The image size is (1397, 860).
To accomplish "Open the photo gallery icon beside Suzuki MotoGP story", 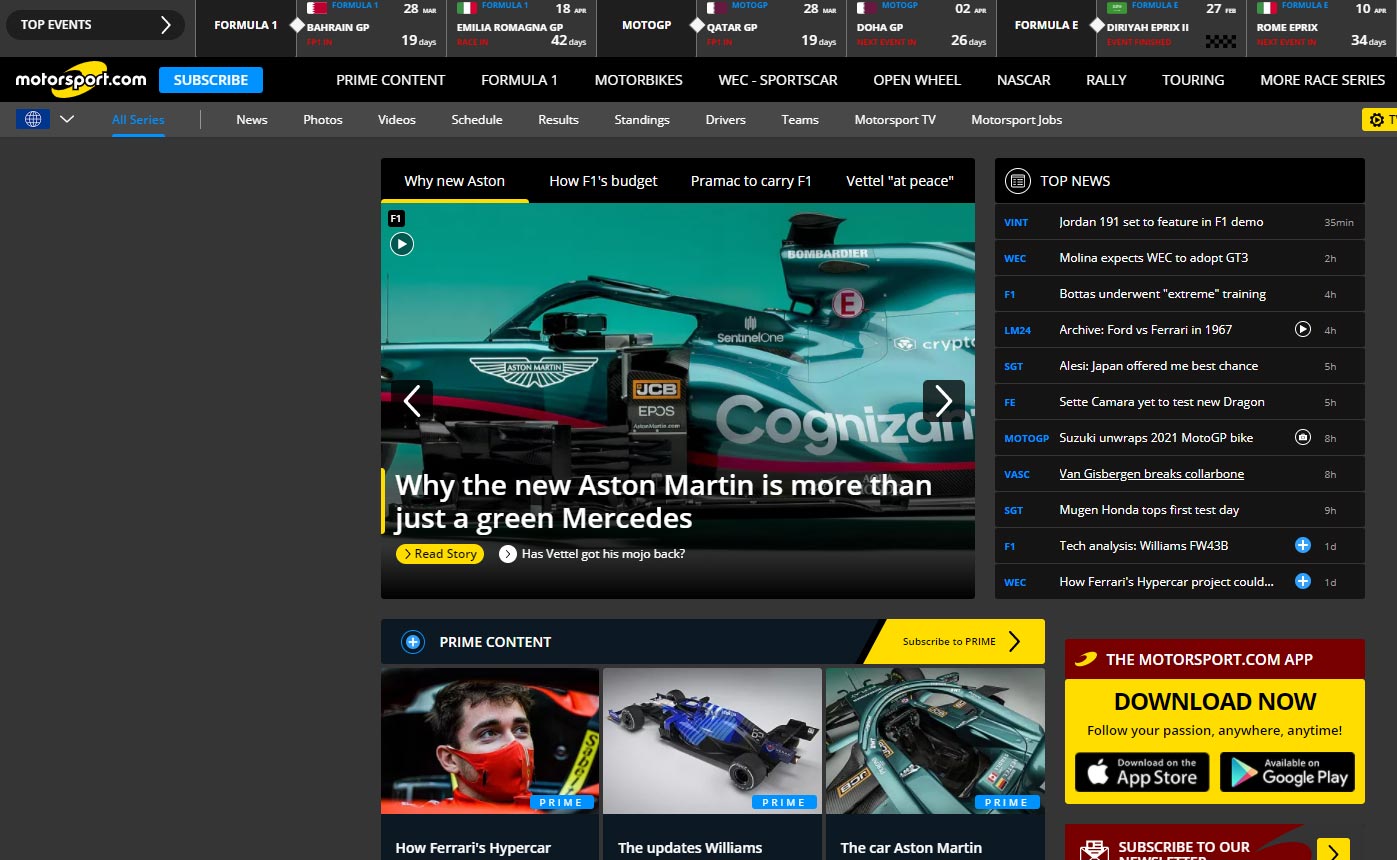I will [1302, 437].
